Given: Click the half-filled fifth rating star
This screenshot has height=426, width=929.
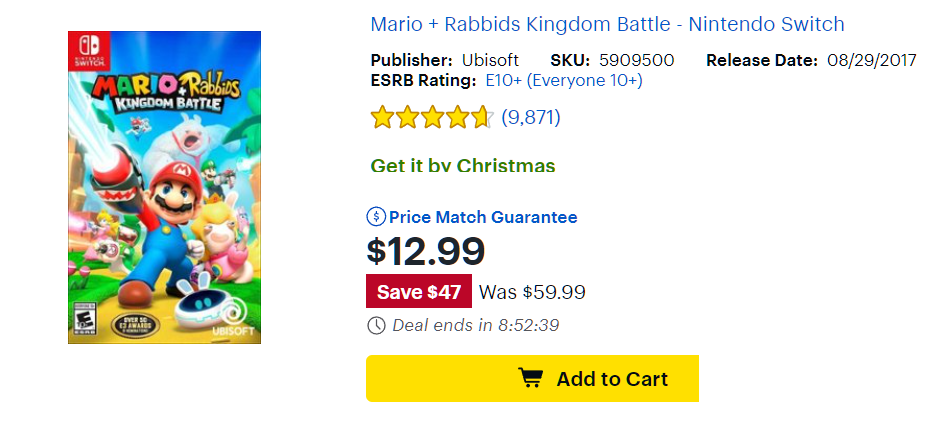Looking at the screenshot, I should [482, 117].
